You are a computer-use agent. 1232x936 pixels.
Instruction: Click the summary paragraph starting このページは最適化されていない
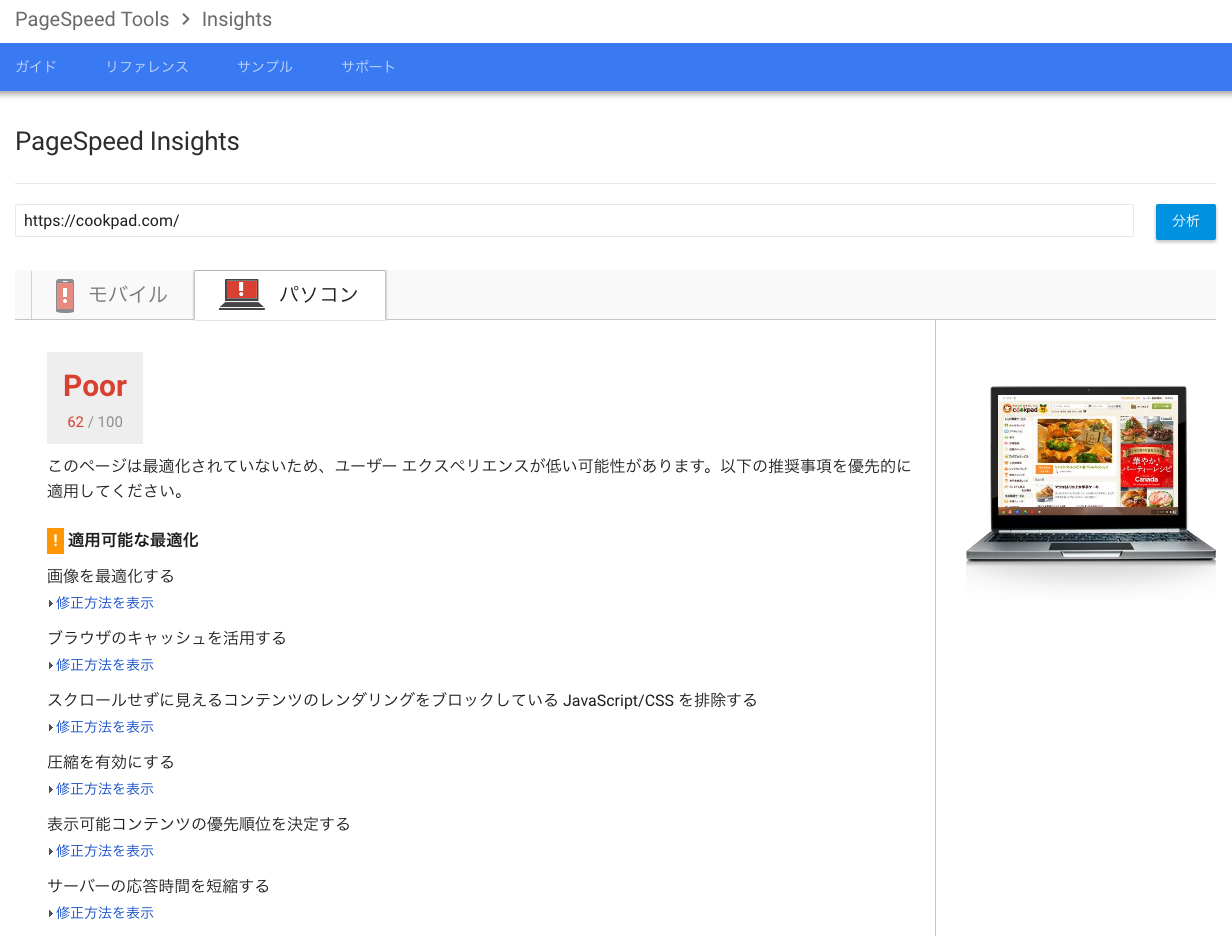(x=479, y=479)
